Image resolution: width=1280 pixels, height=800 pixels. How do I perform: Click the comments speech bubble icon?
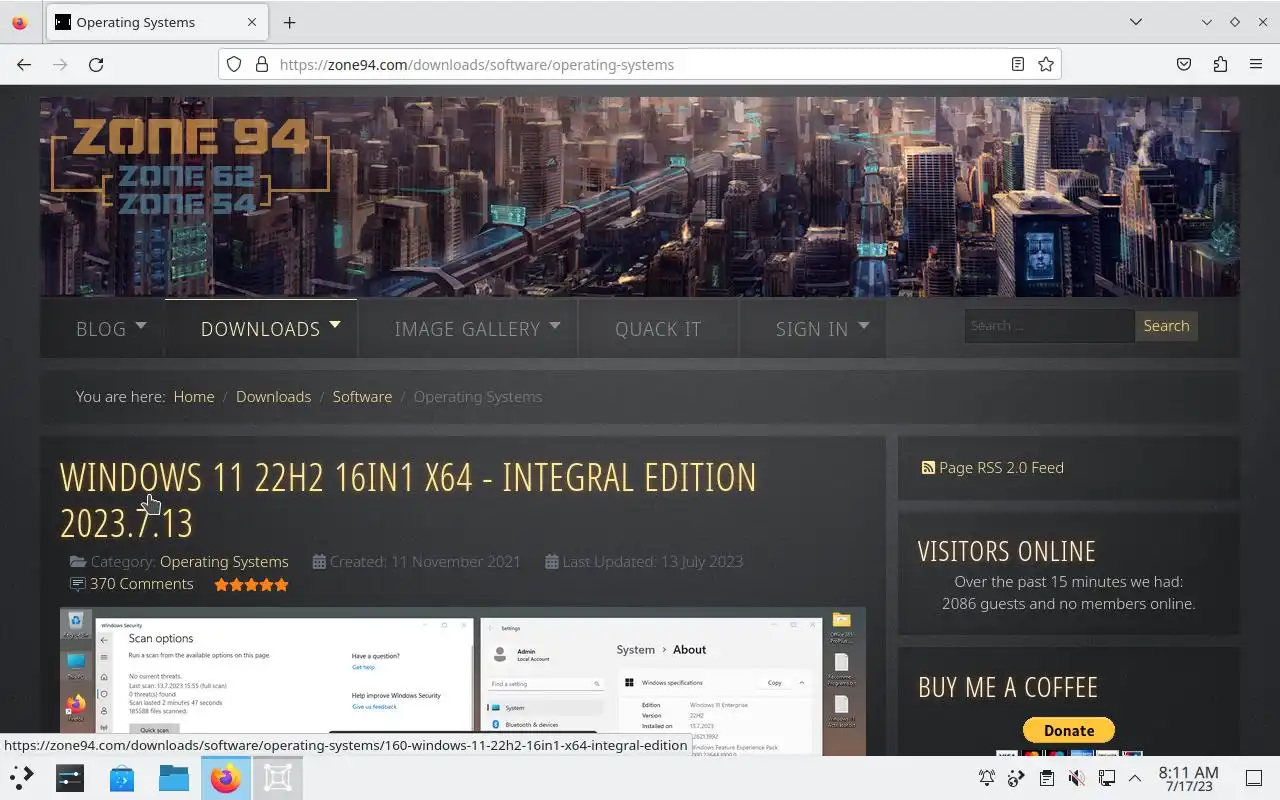click(x=77, y=584)
